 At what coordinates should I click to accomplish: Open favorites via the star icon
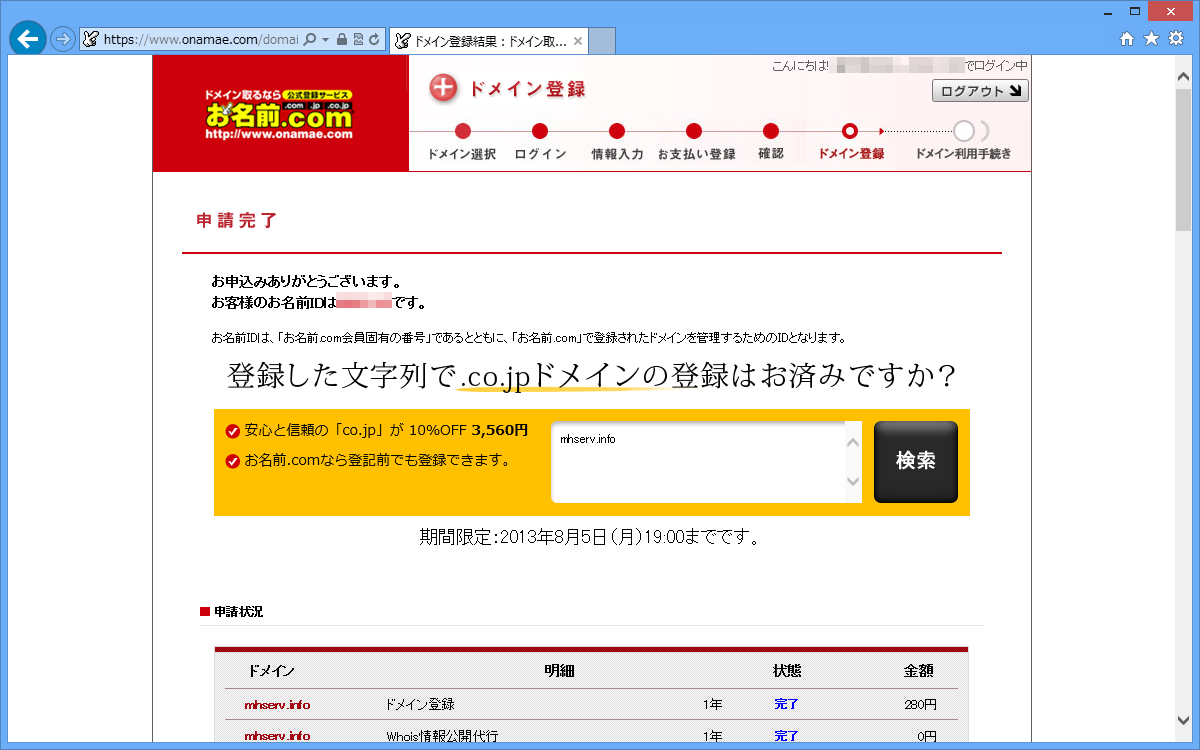(x=1152, y=40)
